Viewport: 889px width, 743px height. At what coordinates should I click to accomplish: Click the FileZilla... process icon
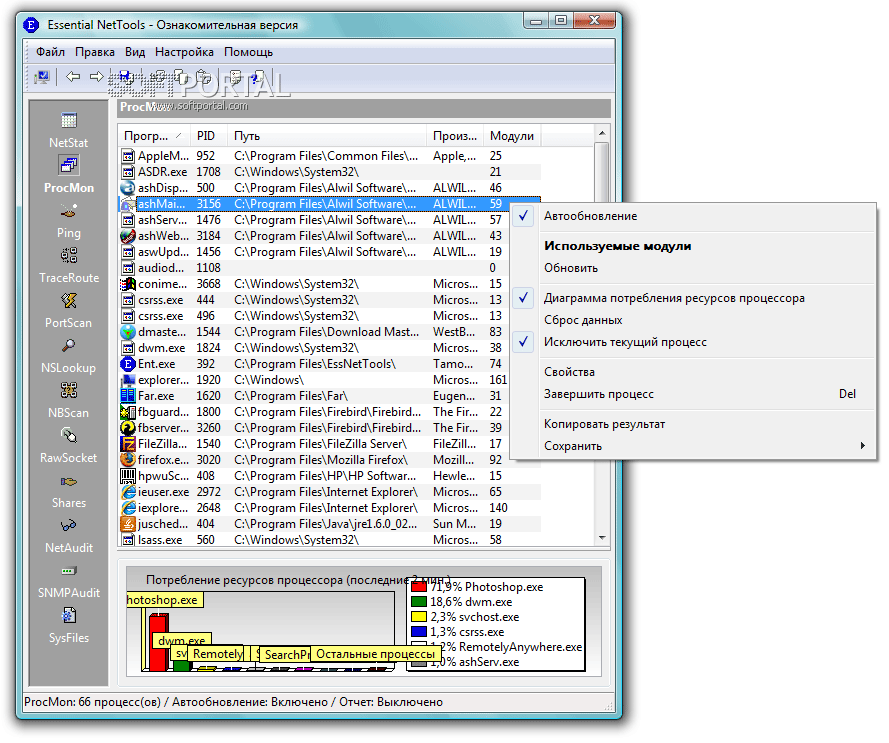click(128, 444)
